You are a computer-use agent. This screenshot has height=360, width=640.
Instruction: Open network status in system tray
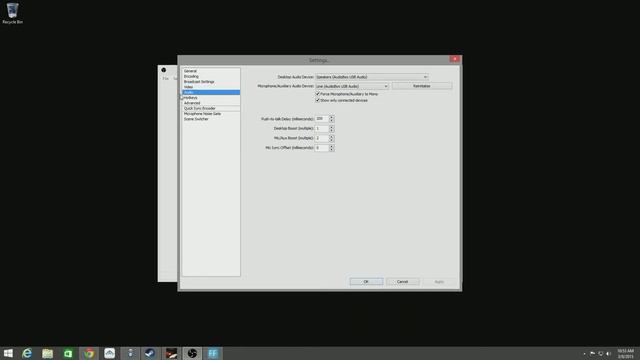point(600,354)
